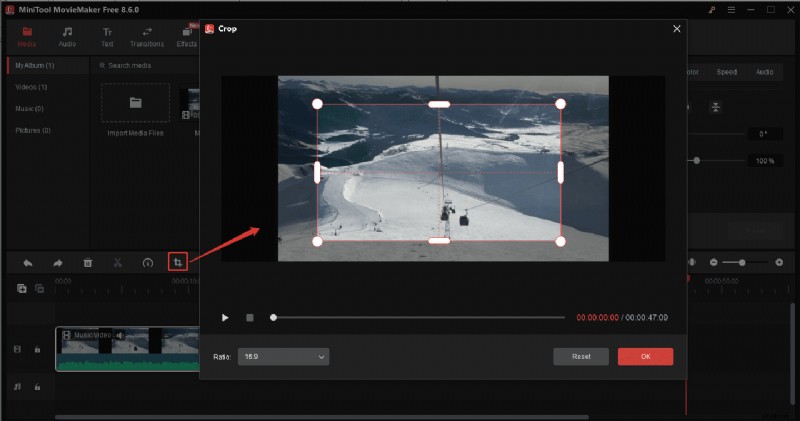Open the Media tab
Screen dimensions: 800x421
pos(27,37)
